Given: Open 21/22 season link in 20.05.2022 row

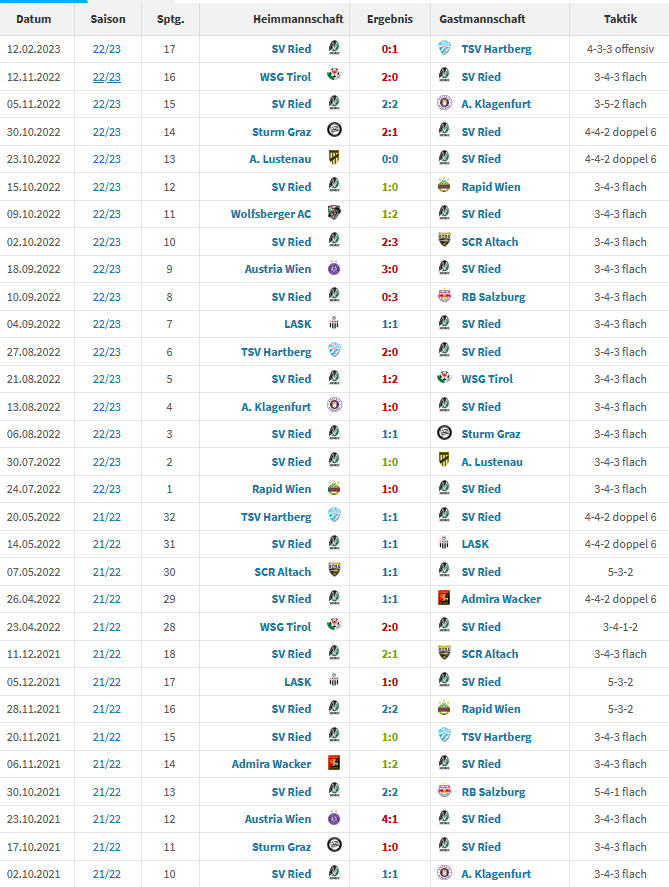Looking at the screenshot, I should 107,517.
